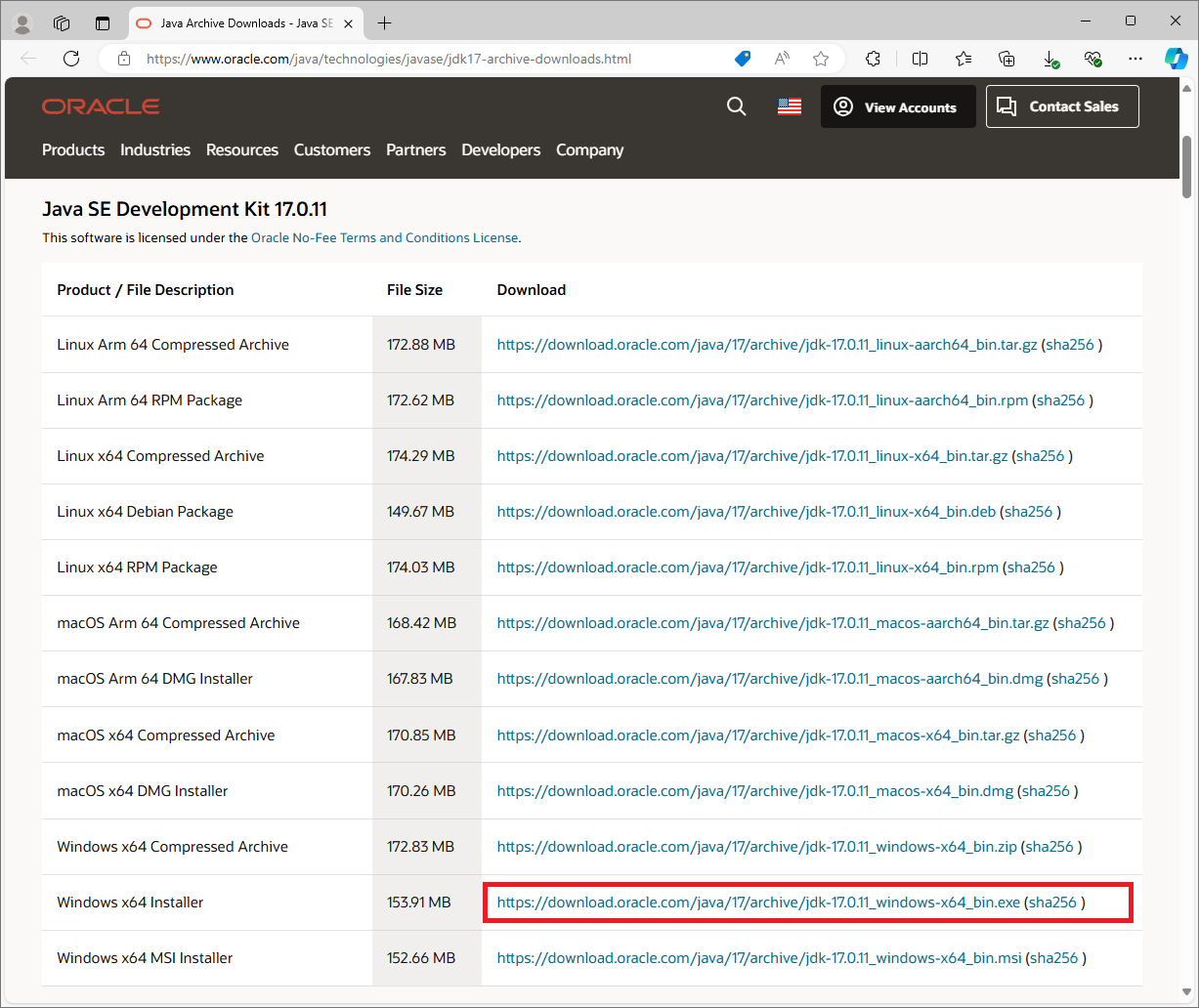This screenshot has width=1199, height=1008.
Task: Open the Copilot sidebar icon
Action: pos(1176,59)
